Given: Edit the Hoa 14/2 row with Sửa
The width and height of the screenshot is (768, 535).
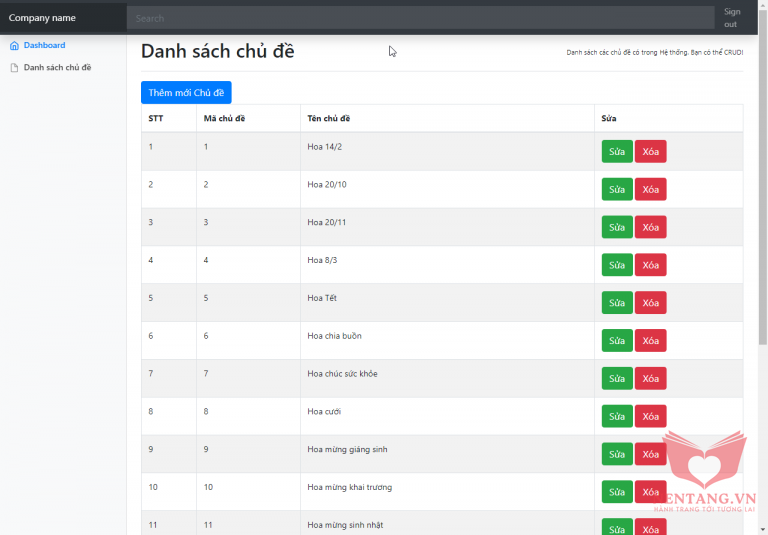Looking at the screenshot, I should pyautogui.click(x=616, y=151).
